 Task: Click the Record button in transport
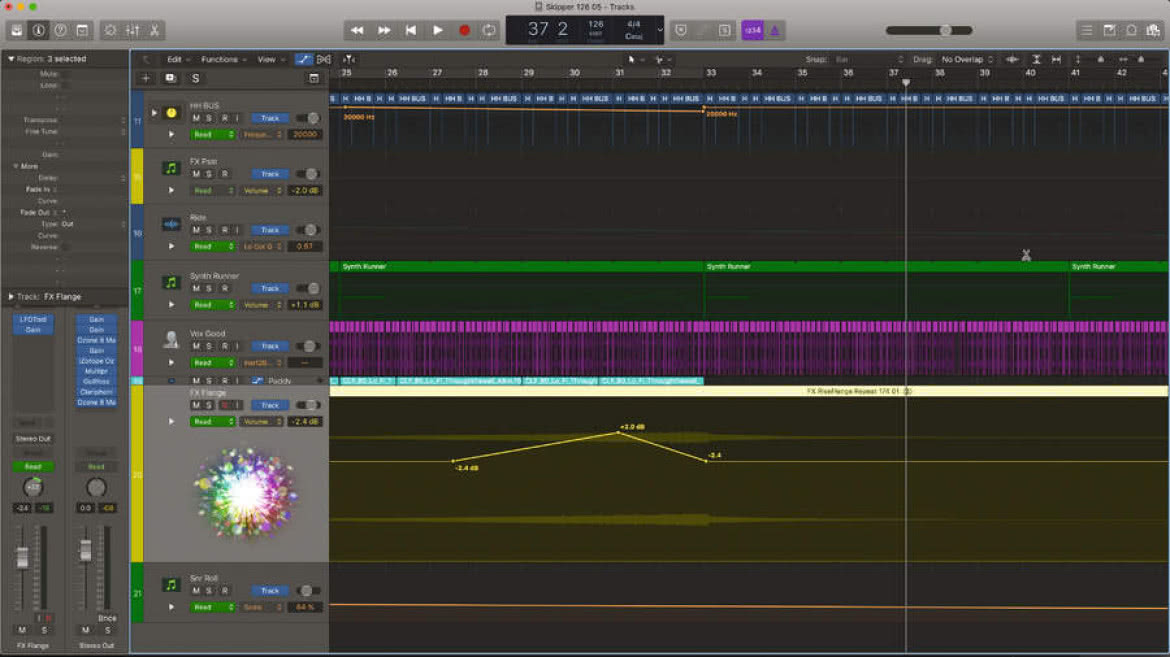pos(464,31)
